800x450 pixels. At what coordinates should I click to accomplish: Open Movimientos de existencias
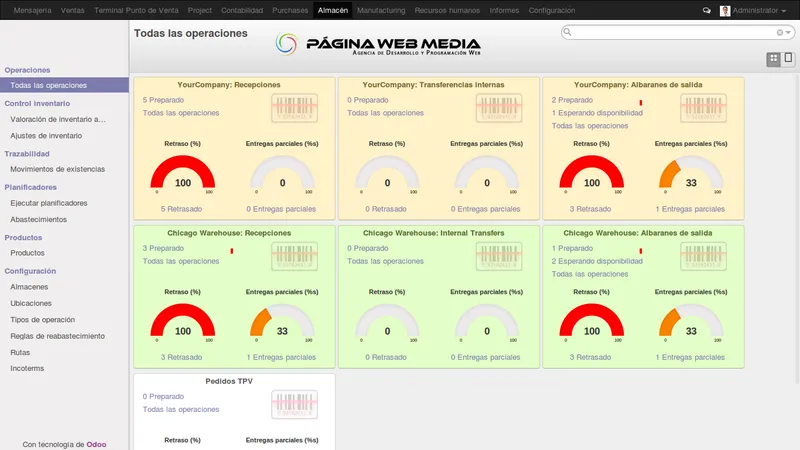click(58, 169)
